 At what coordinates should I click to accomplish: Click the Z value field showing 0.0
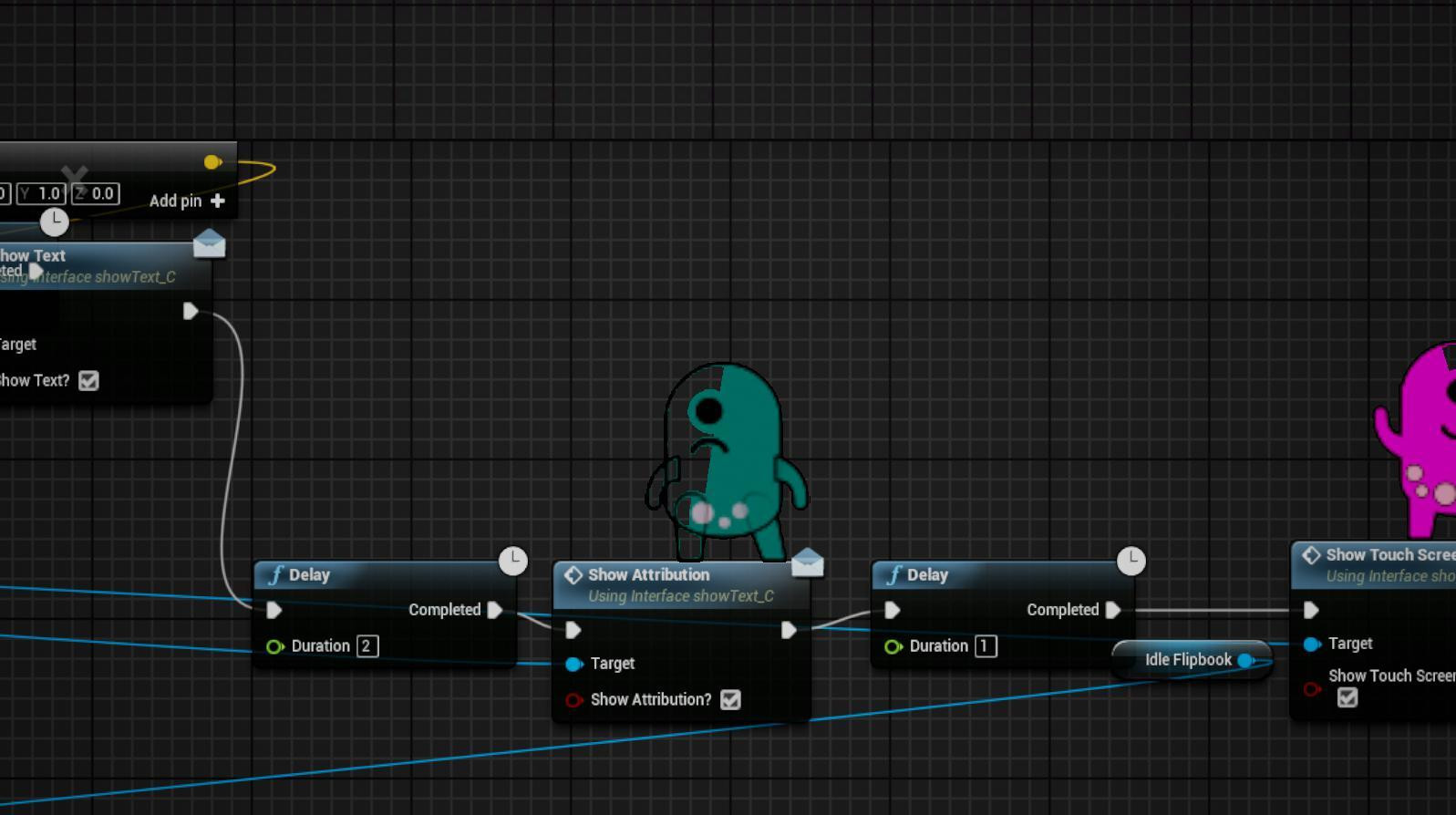coord(96,193)
